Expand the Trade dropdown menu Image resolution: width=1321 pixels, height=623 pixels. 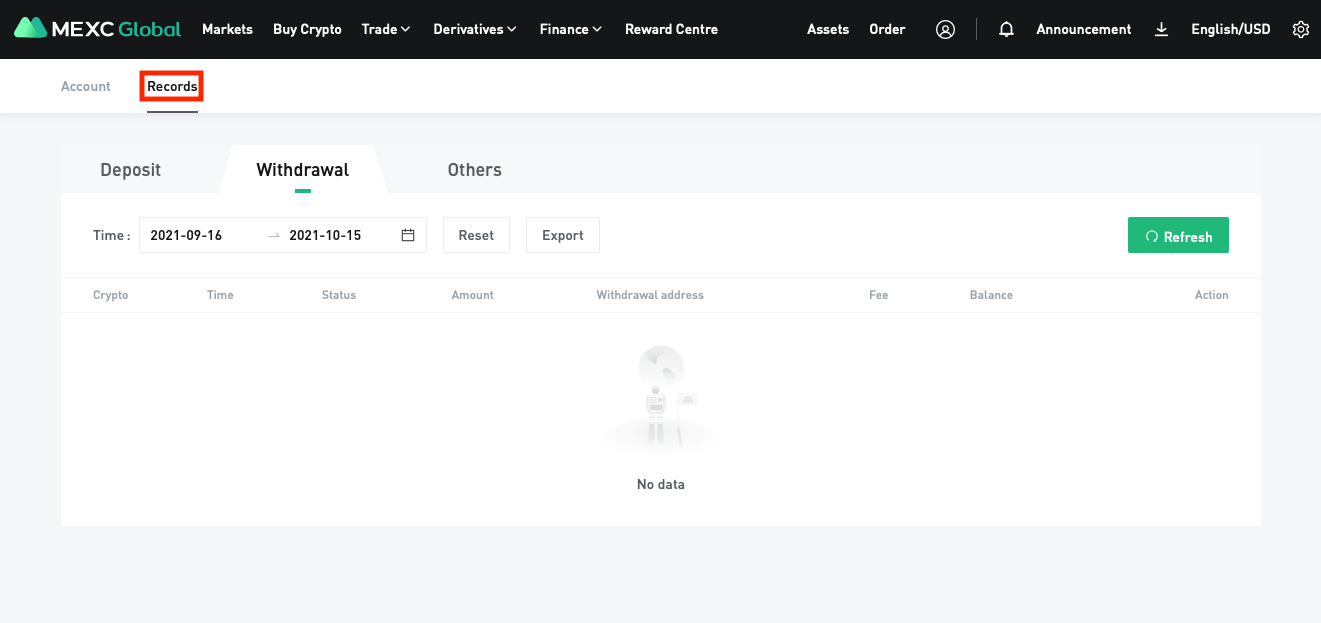(x=386, y=29)
